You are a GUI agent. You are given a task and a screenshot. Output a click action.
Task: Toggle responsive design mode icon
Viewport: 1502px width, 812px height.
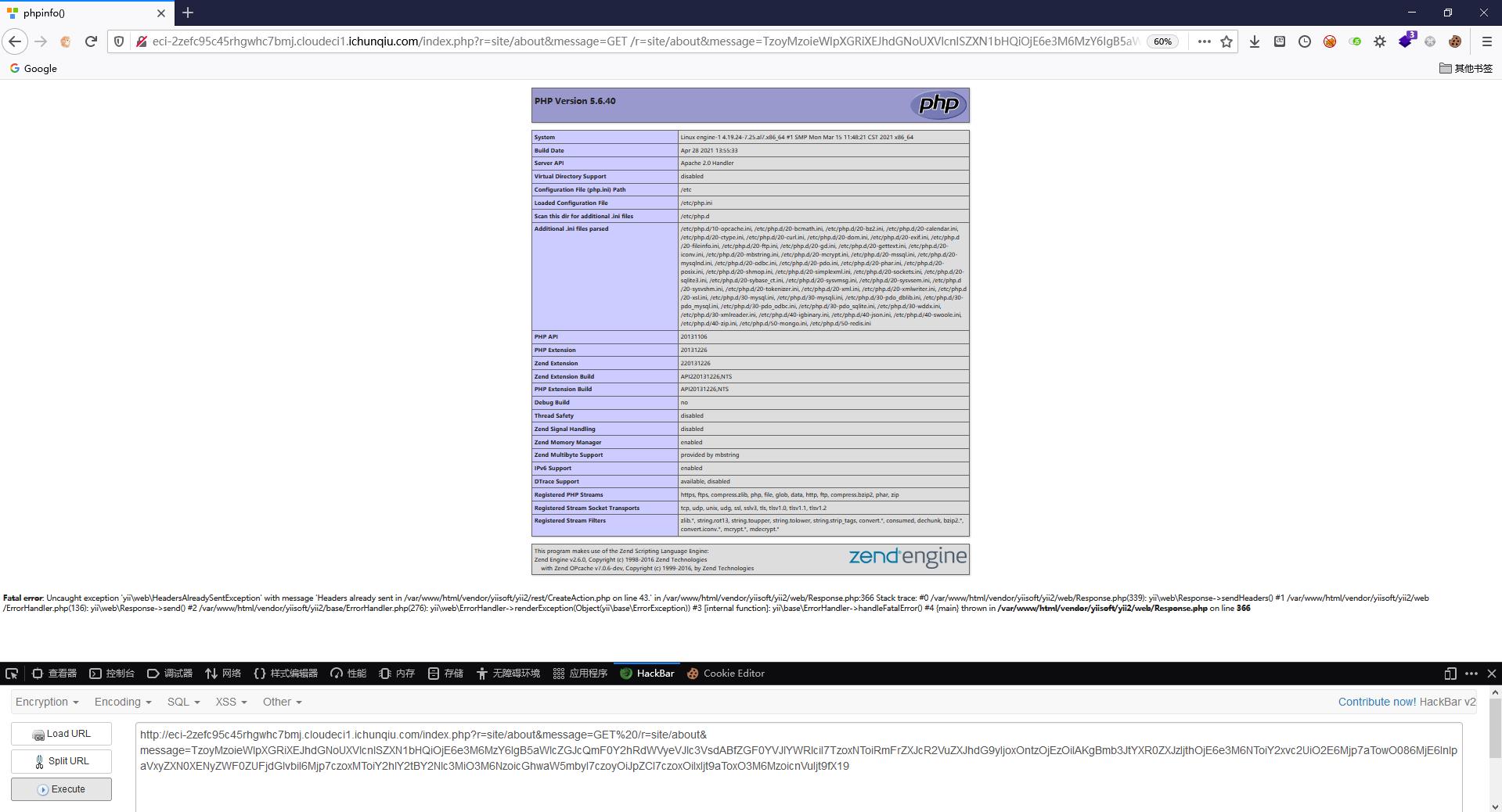click(1450, 674)
